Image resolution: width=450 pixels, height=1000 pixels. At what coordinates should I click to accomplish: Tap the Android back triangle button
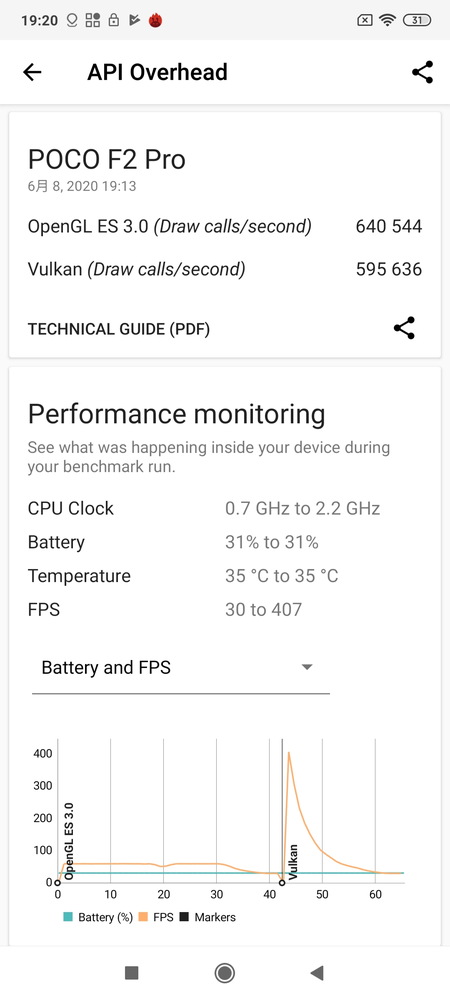click(317, 973)
